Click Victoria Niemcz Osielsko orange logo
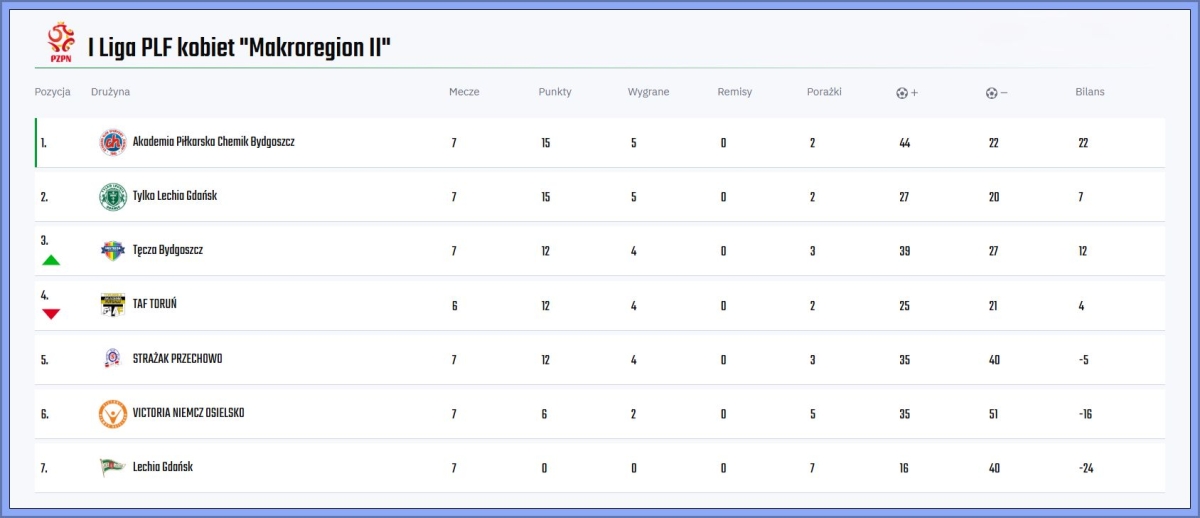Viewport: 1200px width, 518px height. coord(112,413)
